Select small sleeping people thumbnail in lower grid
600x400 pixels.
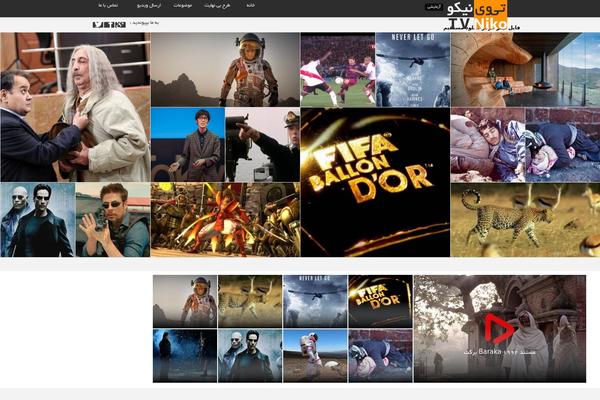tap(380, 356)
